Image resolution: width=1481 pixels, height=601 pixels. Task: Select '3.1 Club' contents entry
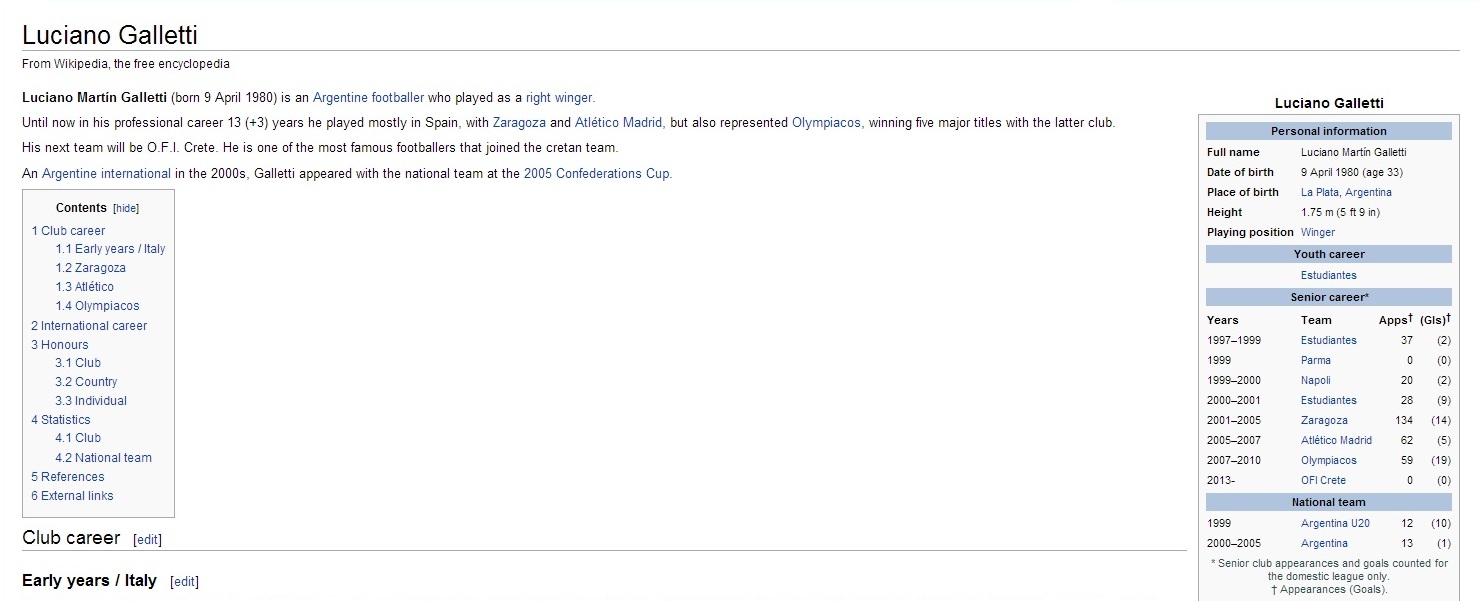pyautogui.click(x=78, y=363)
